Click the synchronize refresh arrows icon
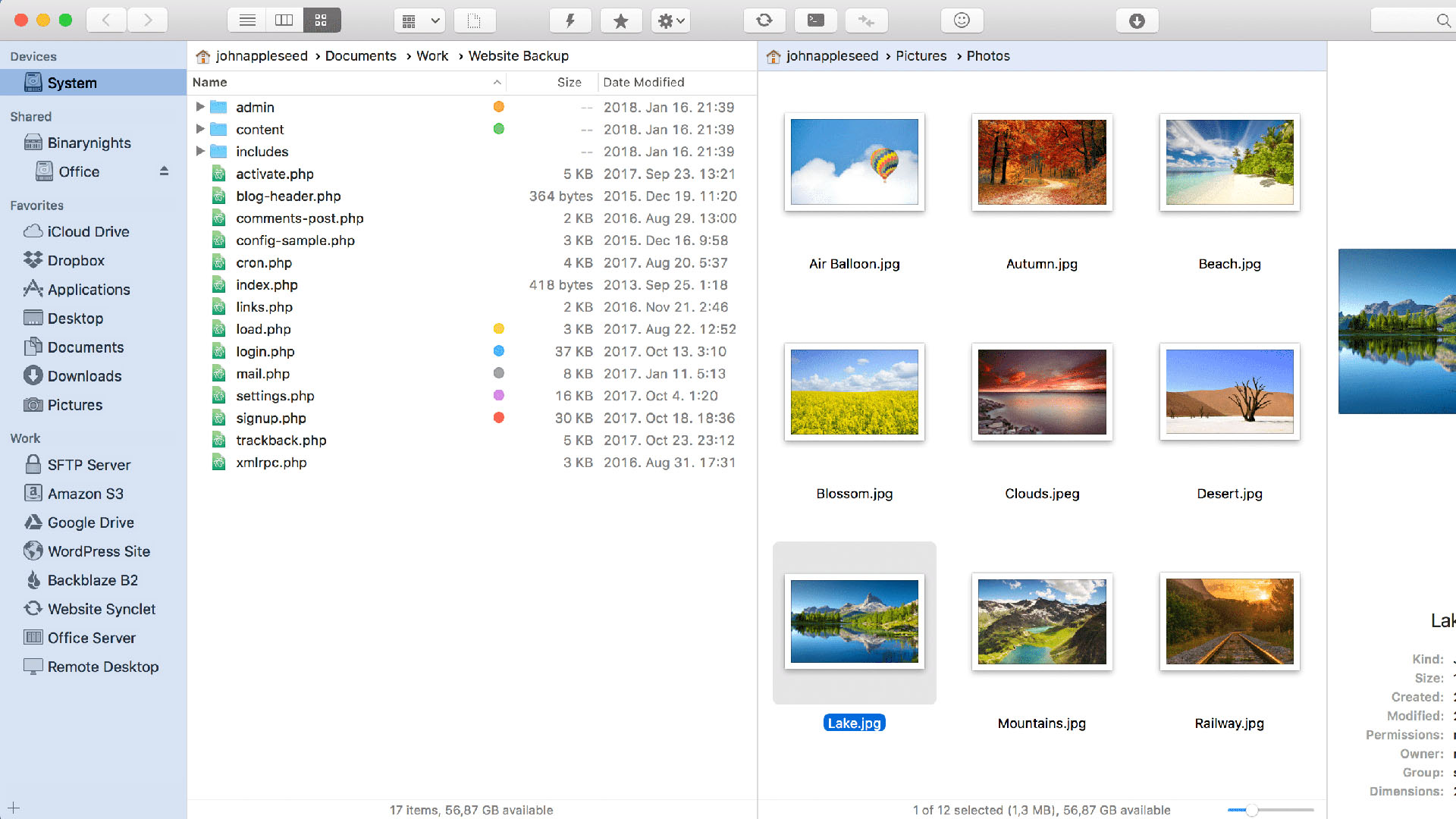Viewport: 1456px width, 819px height. point(764,20)
